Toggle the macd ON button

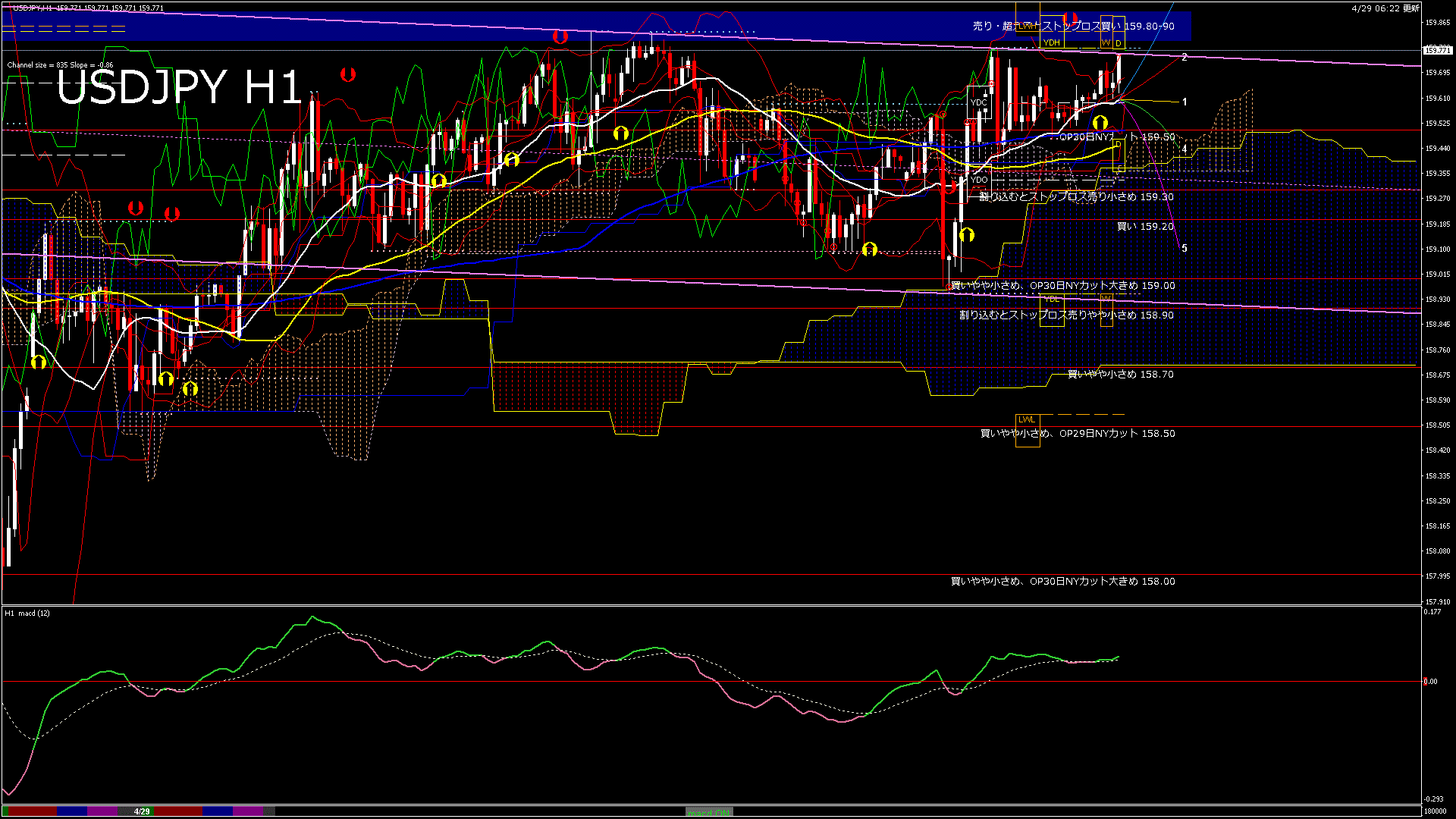click(x=709, y=811)
